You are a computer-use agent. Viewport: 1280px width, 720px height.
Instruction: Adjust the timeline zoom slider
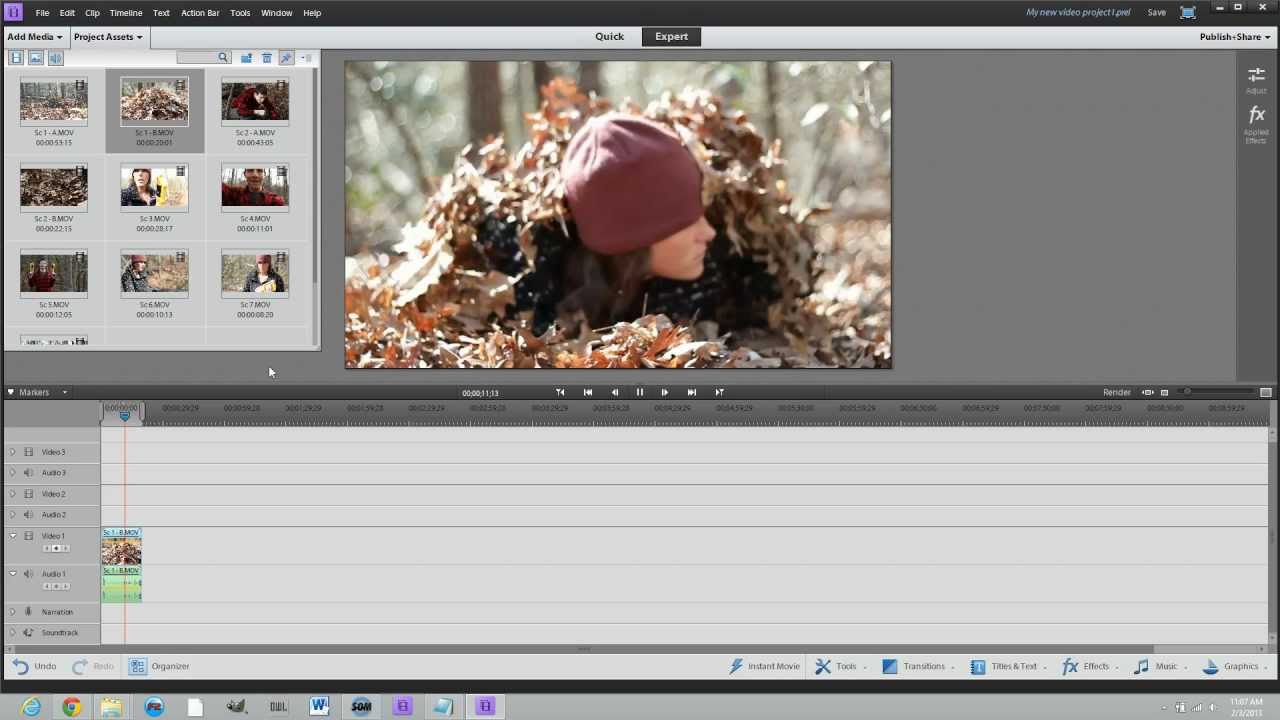1188,392
